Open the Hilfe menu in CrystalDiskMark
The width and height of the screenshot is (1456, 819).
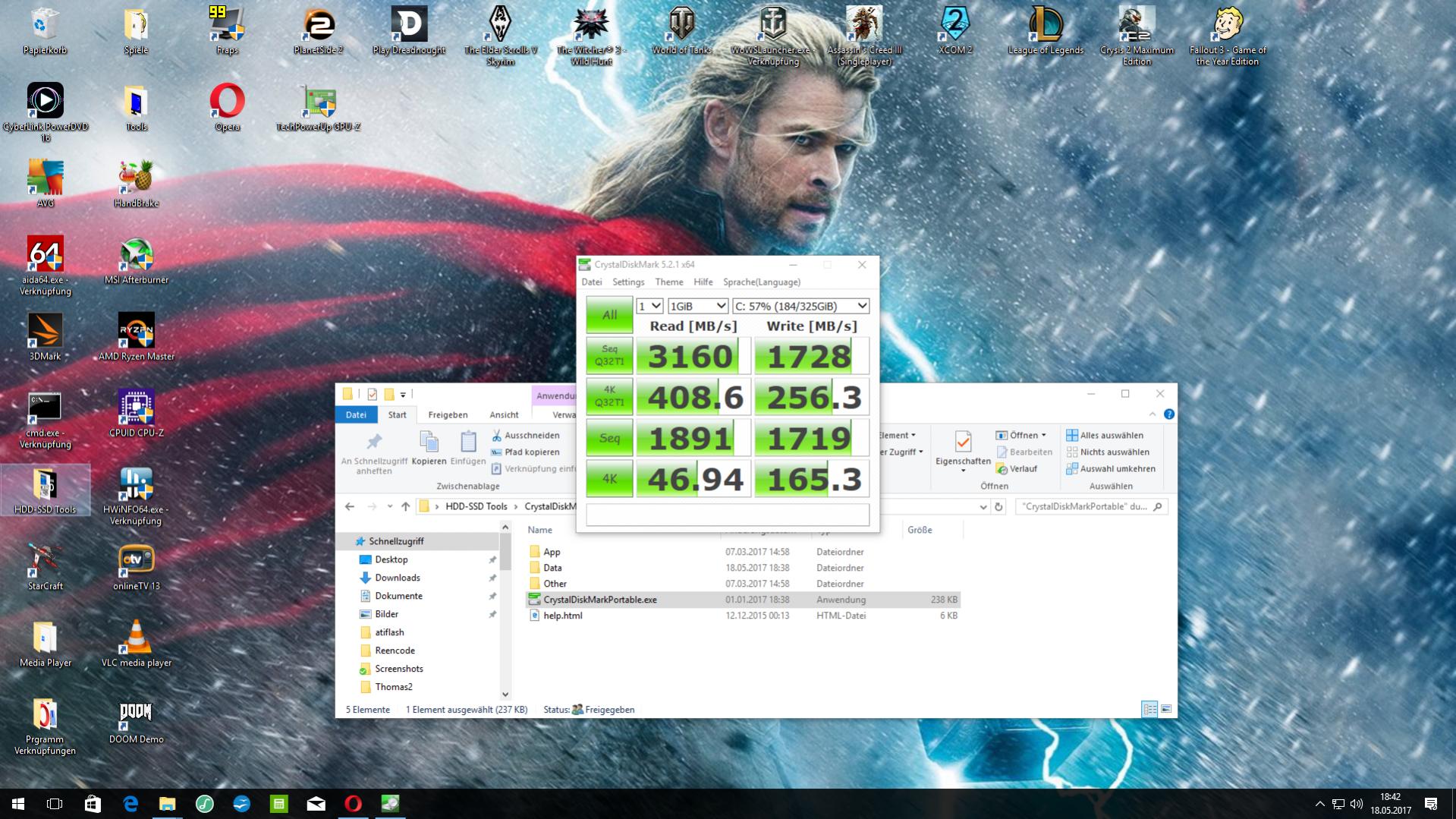[703, 282]
